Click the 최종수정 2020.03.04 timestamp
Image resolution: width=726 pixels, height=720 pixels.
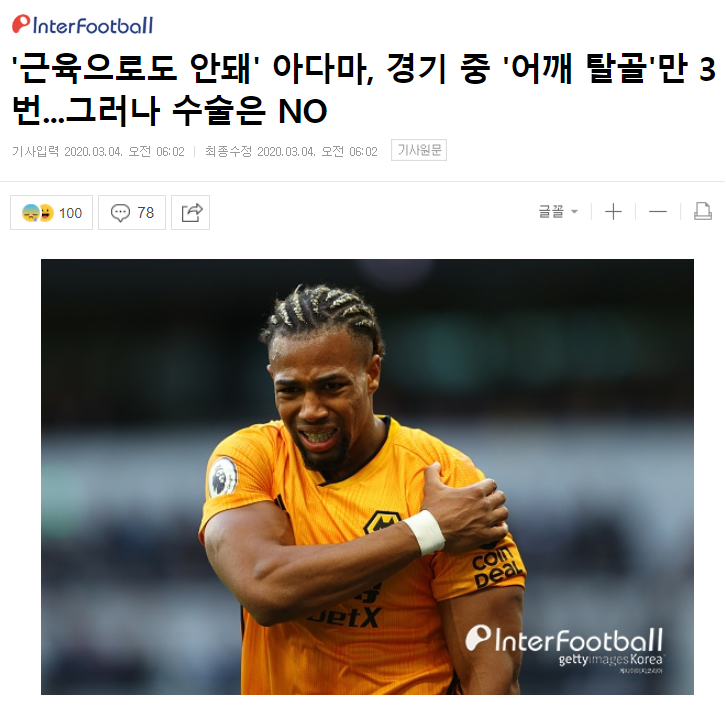coord(291,151)
